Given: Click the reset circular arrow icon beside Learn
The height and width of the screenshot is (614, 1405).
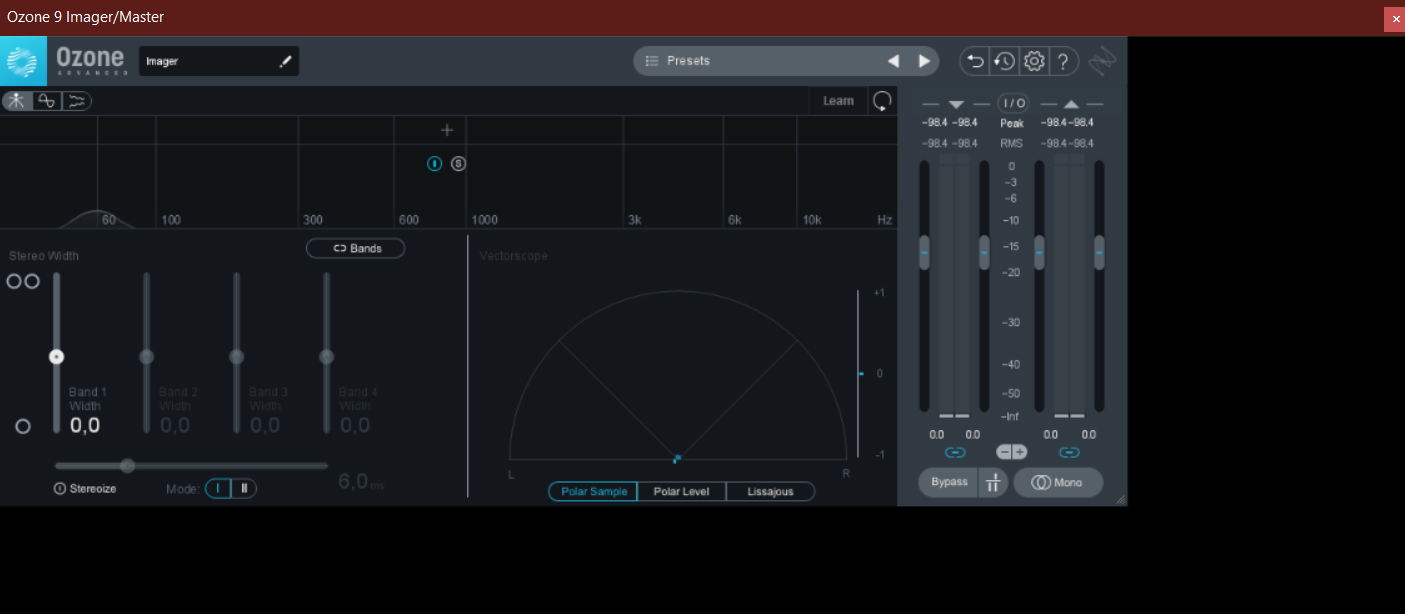Looking at the screenshot, I should pyautogui.click(x=882, y=101).
